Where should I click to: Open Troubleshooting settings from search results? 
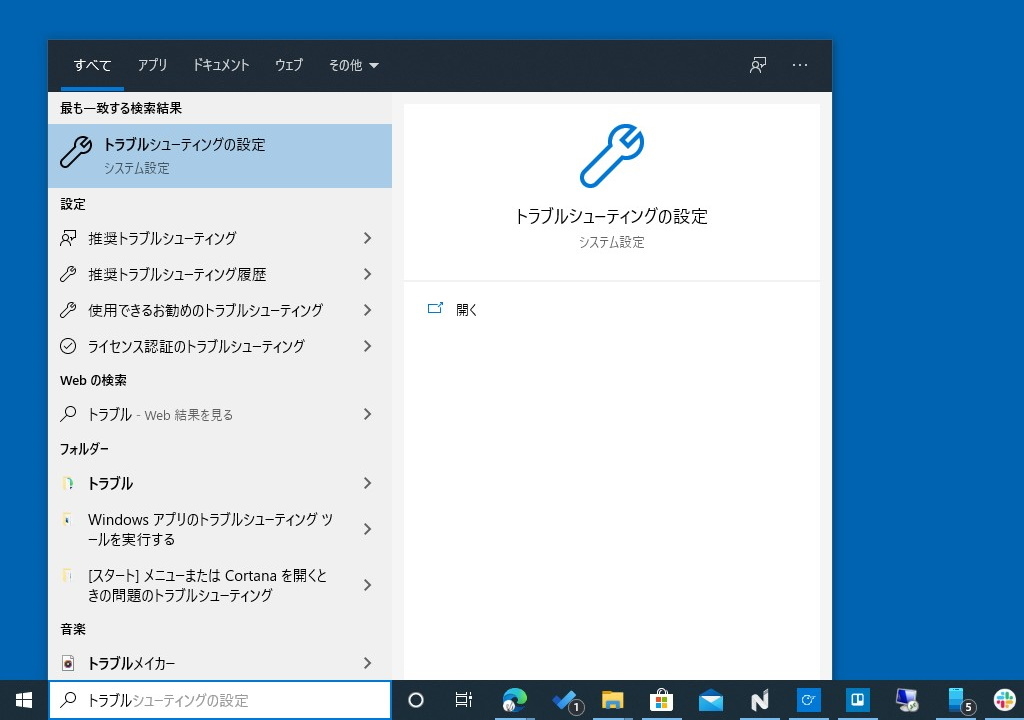pyautogui.click(x=220, y=155)
